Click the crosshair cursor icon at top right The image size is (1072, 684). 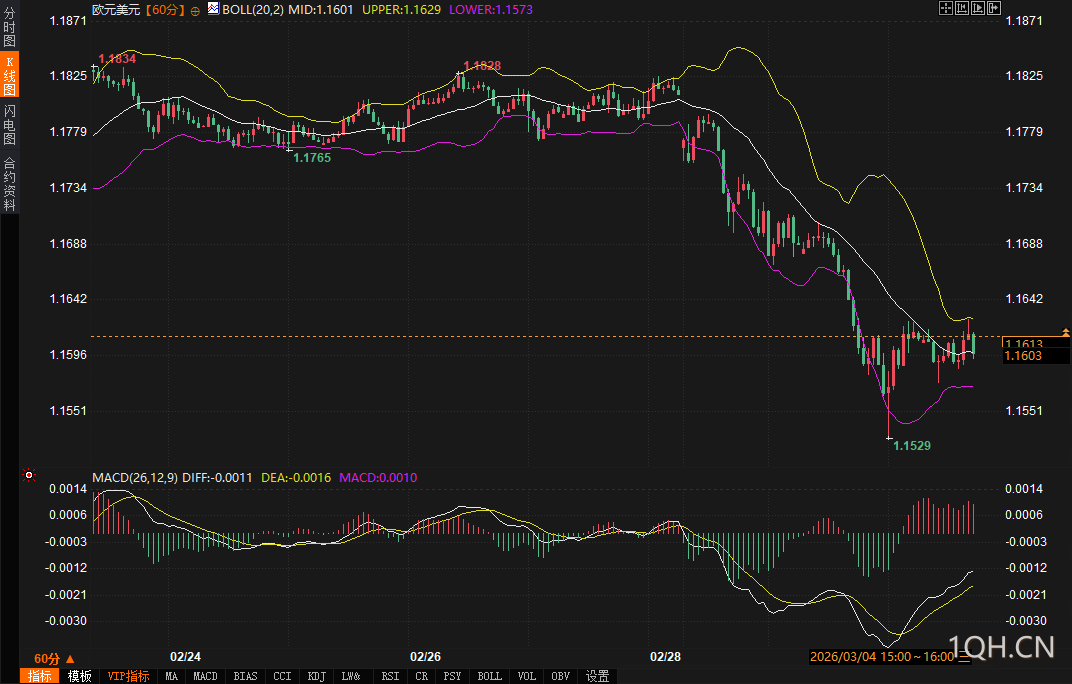(x=945, y=8)
